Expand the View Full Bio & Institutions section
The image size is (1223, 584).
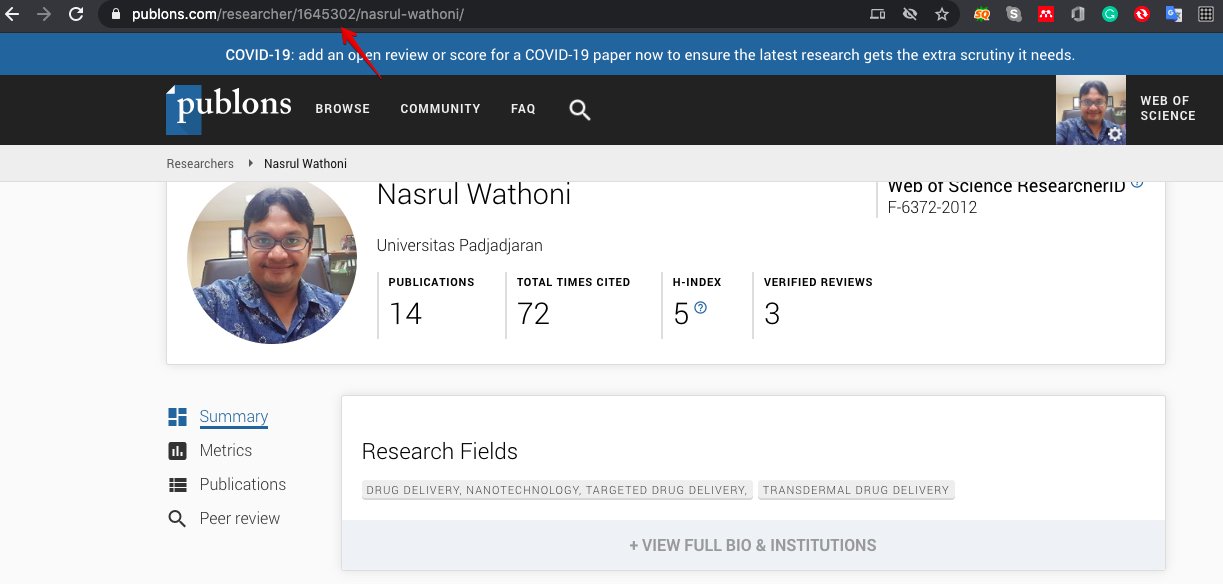pyautogui.click(x=753, y=545)
